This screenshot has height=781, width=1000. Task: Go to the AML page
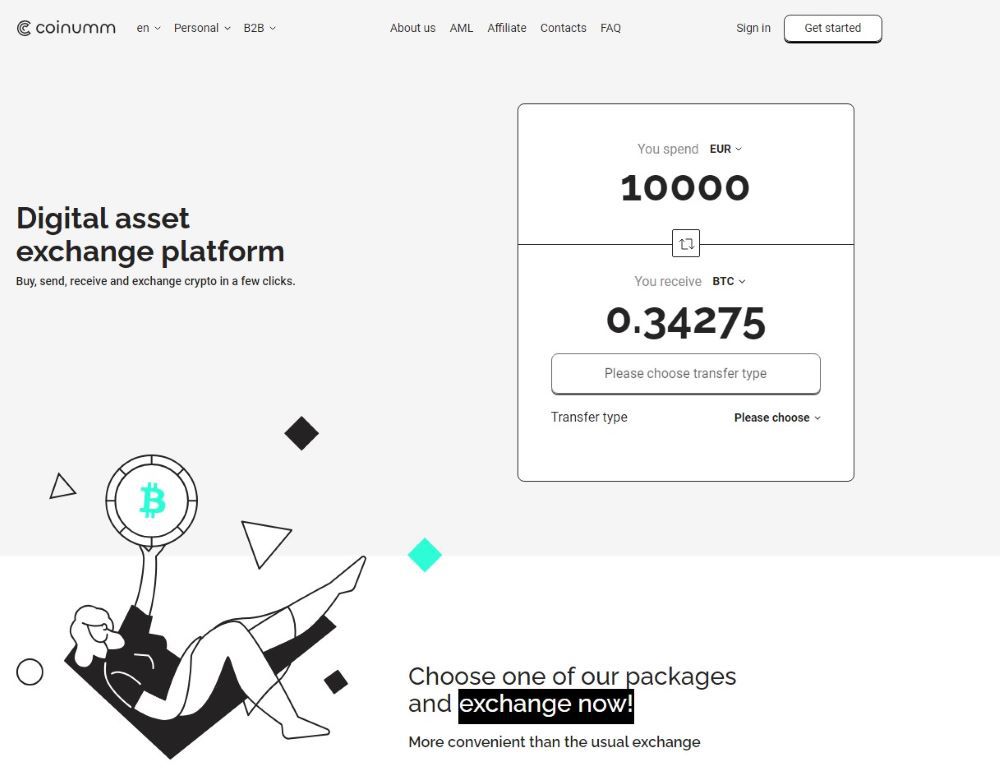click(461, 28)
